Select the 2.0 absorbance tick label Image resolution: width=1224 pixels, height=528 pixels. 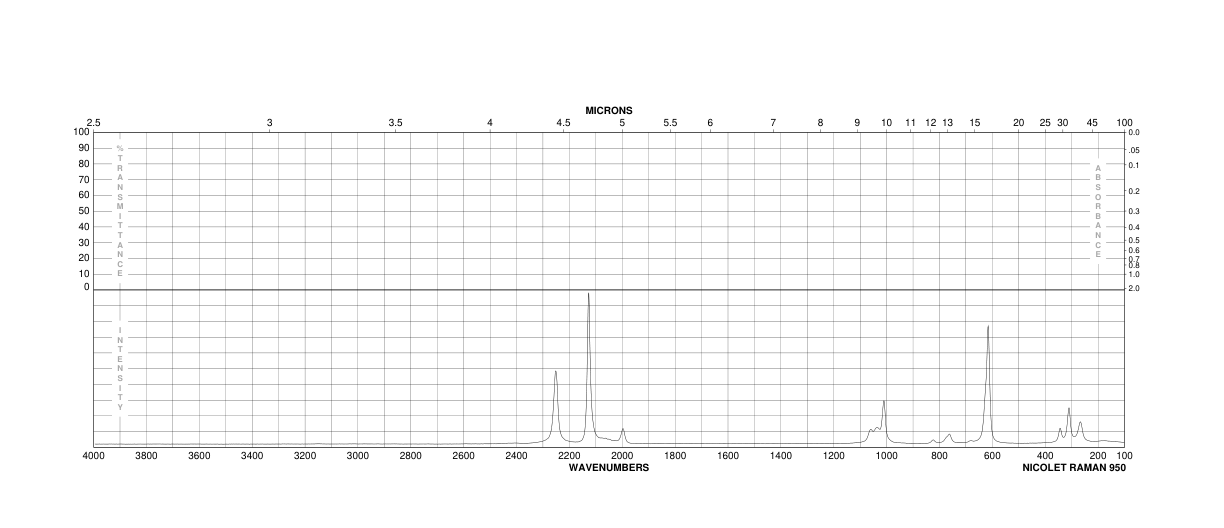pyautogui.click(x=1134, y=288)
